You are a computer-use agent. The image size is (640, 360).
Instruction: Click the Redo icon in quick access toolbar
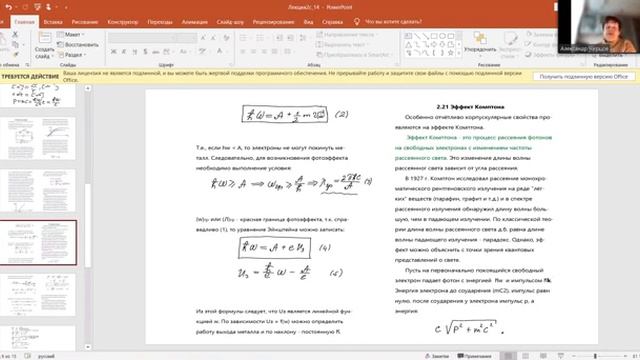click(x=25, y=7)
